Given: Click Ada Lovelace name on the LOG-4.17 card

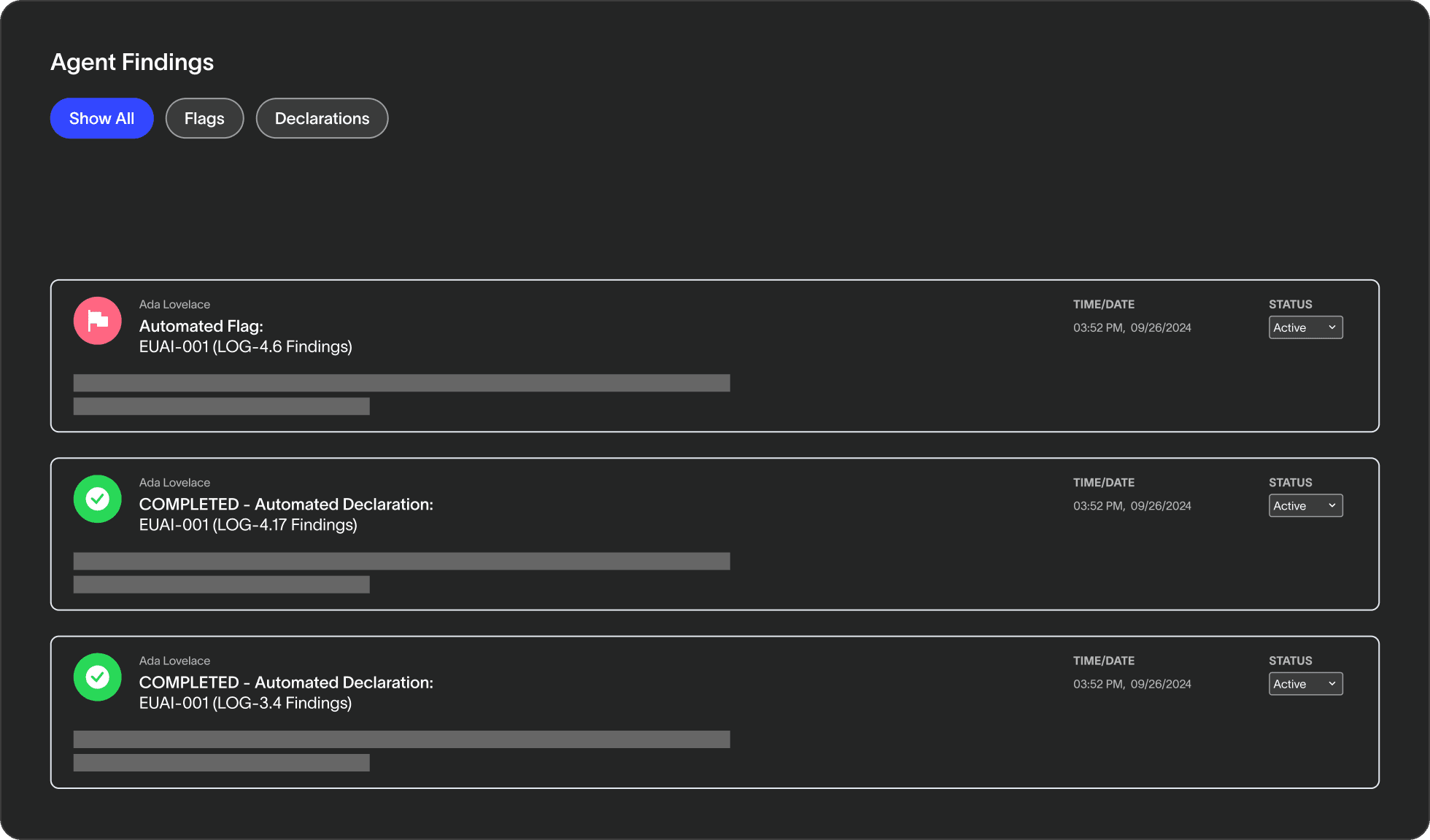Looking at the screenshot, I should 174,483.
